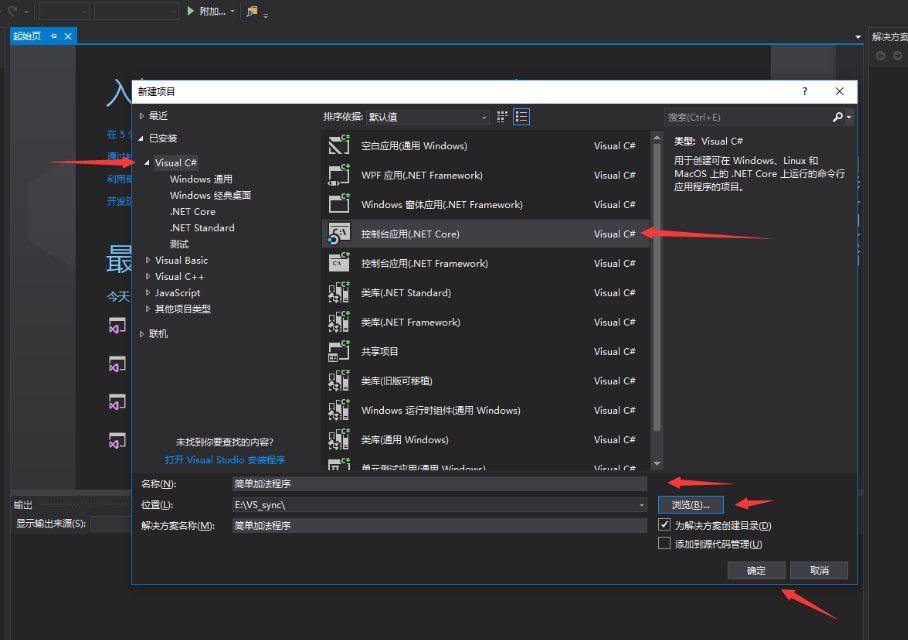Viewport: 908px width, 640px height.
Task: Click the 浏览(B)... button
Action: pos(691,505)
